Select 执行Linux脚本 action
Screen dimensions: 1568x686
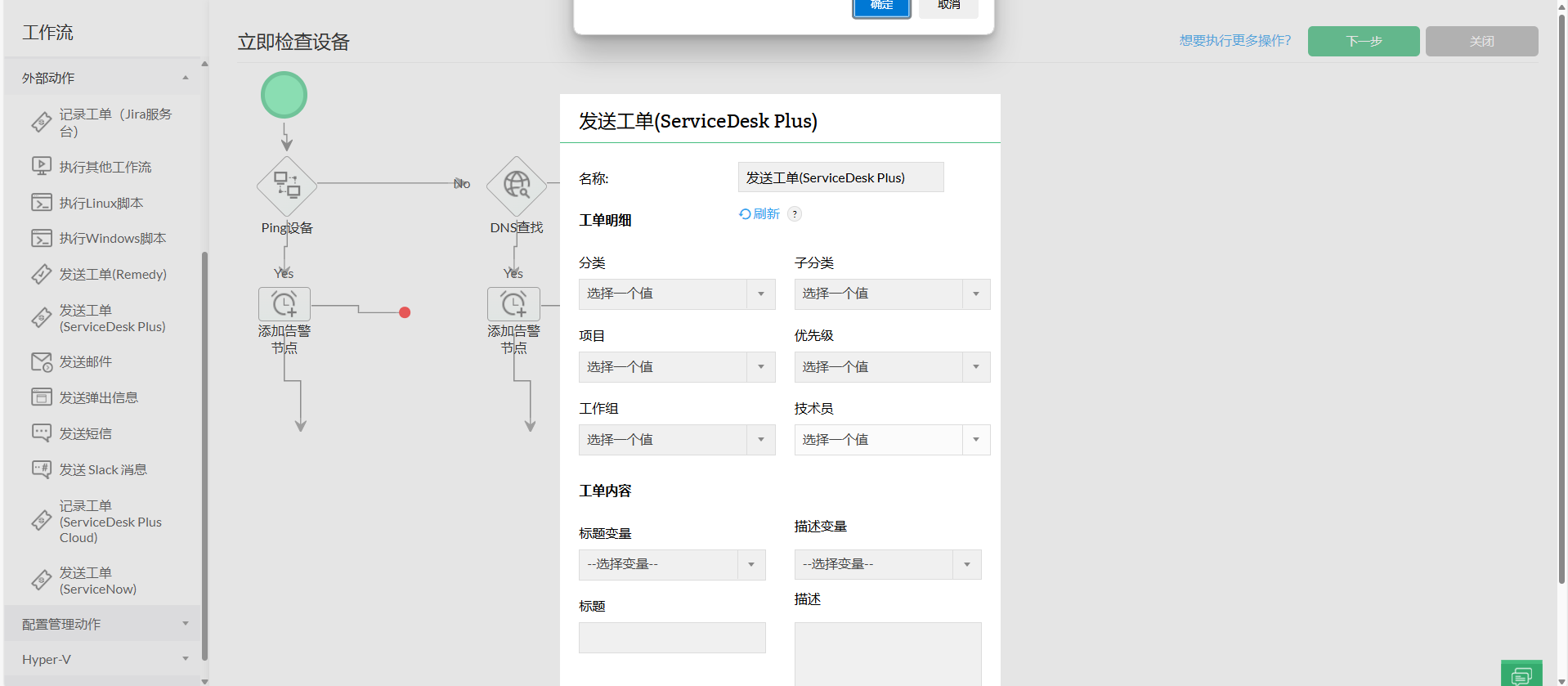point(101,203)
